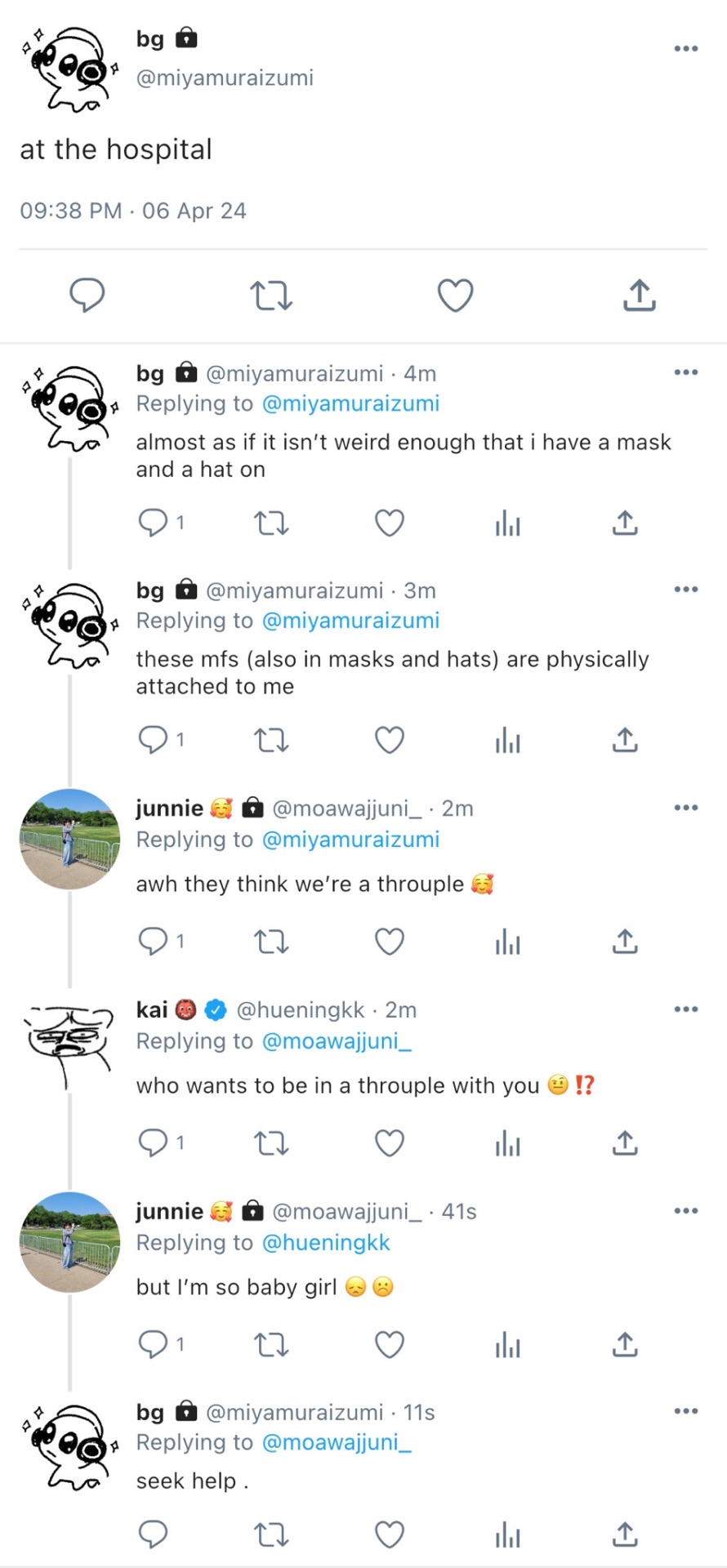Share kai's 'who wants to be' tweet
727x1568 pixels.
[x=625, y=1143]
